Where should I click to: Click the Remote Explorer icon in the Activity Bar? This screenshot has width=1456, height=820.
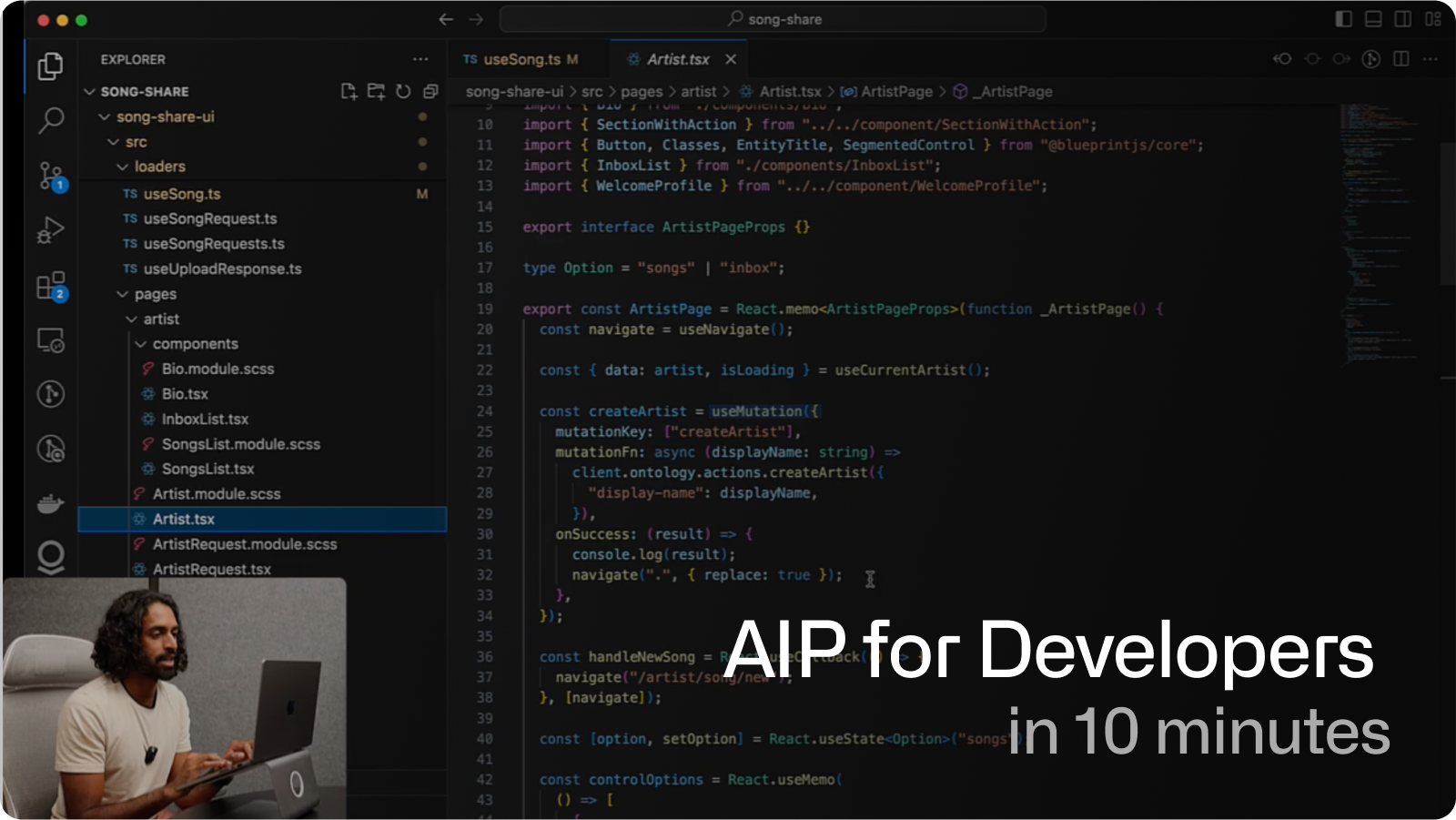(x=50, y=339)
